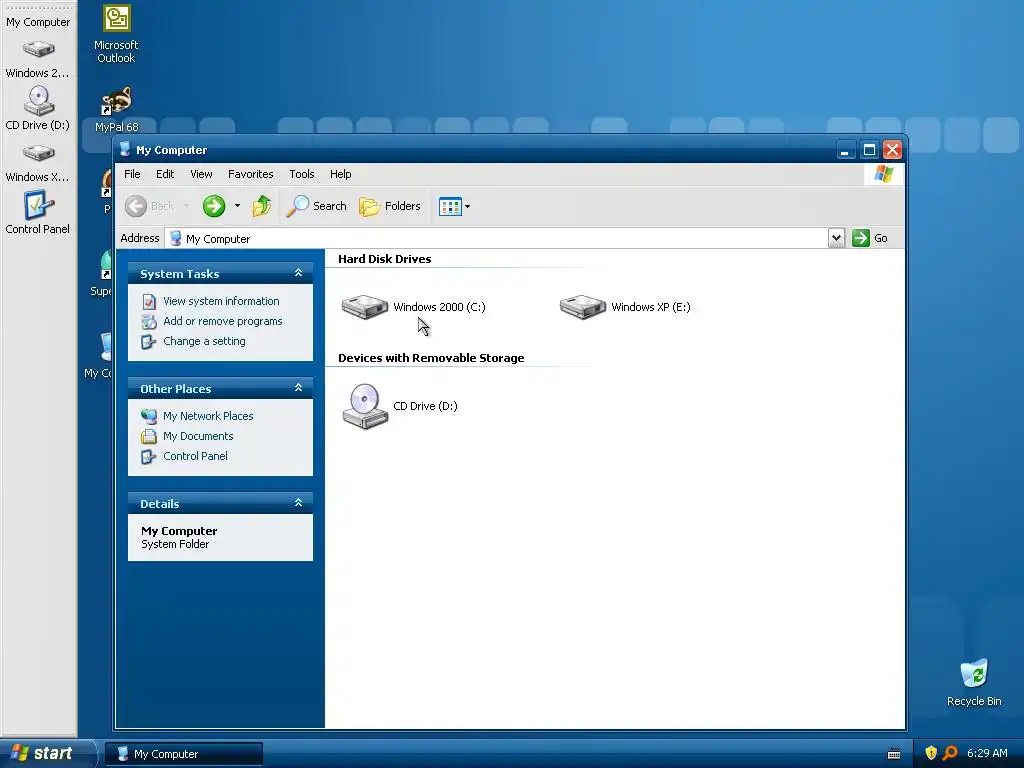Viewport: 1024px width, 768px height.
Task: Open Search from the toolbar
Action: tap(317, 206)
